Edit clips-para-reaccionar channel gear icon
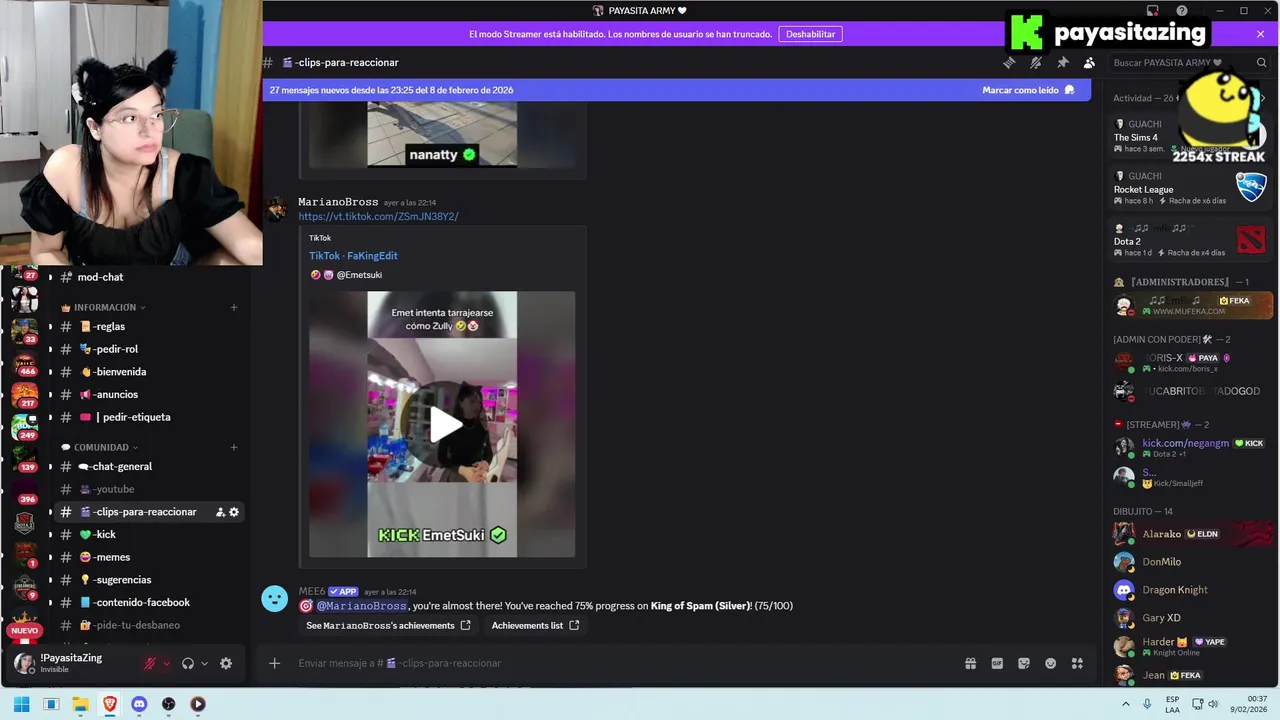This screenshot has height=720, width=1280. point(234,512)
